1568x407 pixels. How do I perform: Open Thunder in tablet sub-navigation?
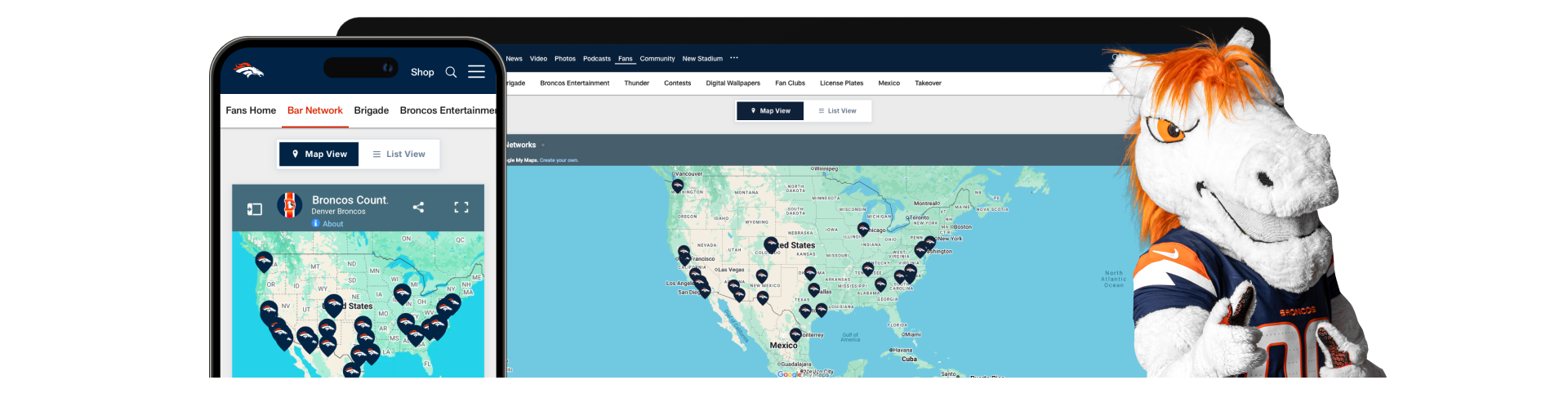tap(637, 83)
